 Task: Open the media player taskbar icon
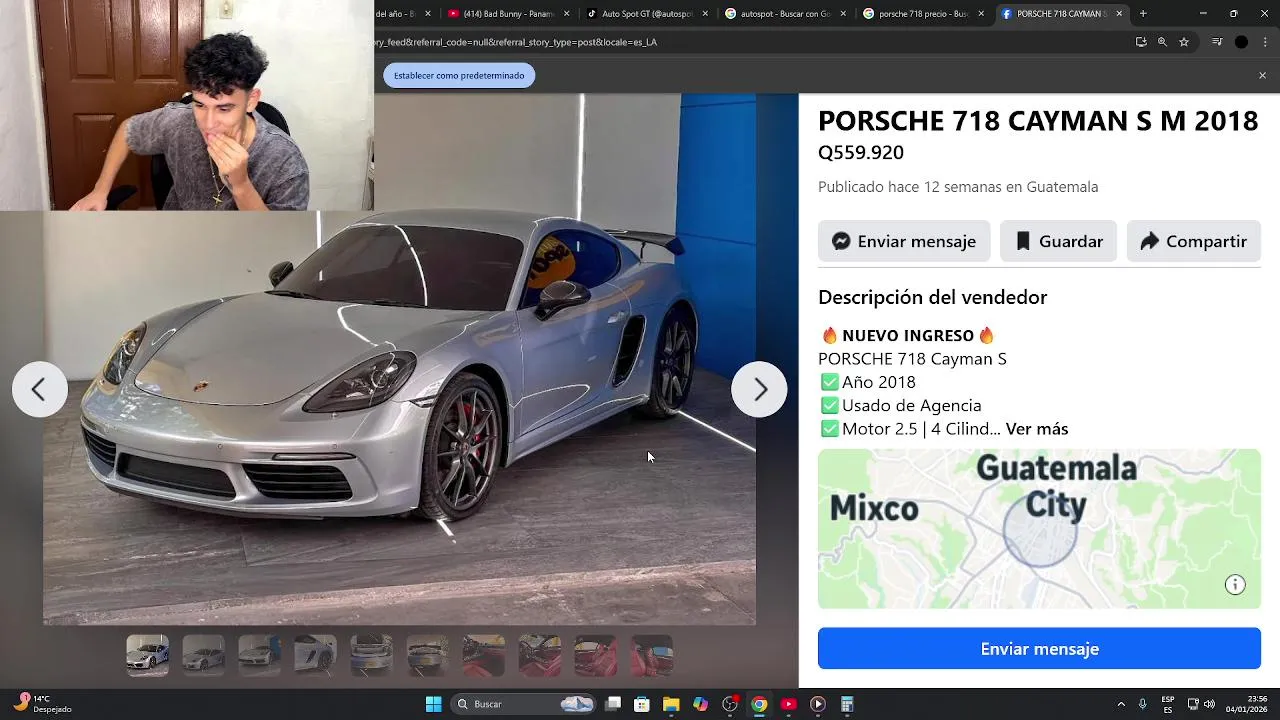pos(817,704)
